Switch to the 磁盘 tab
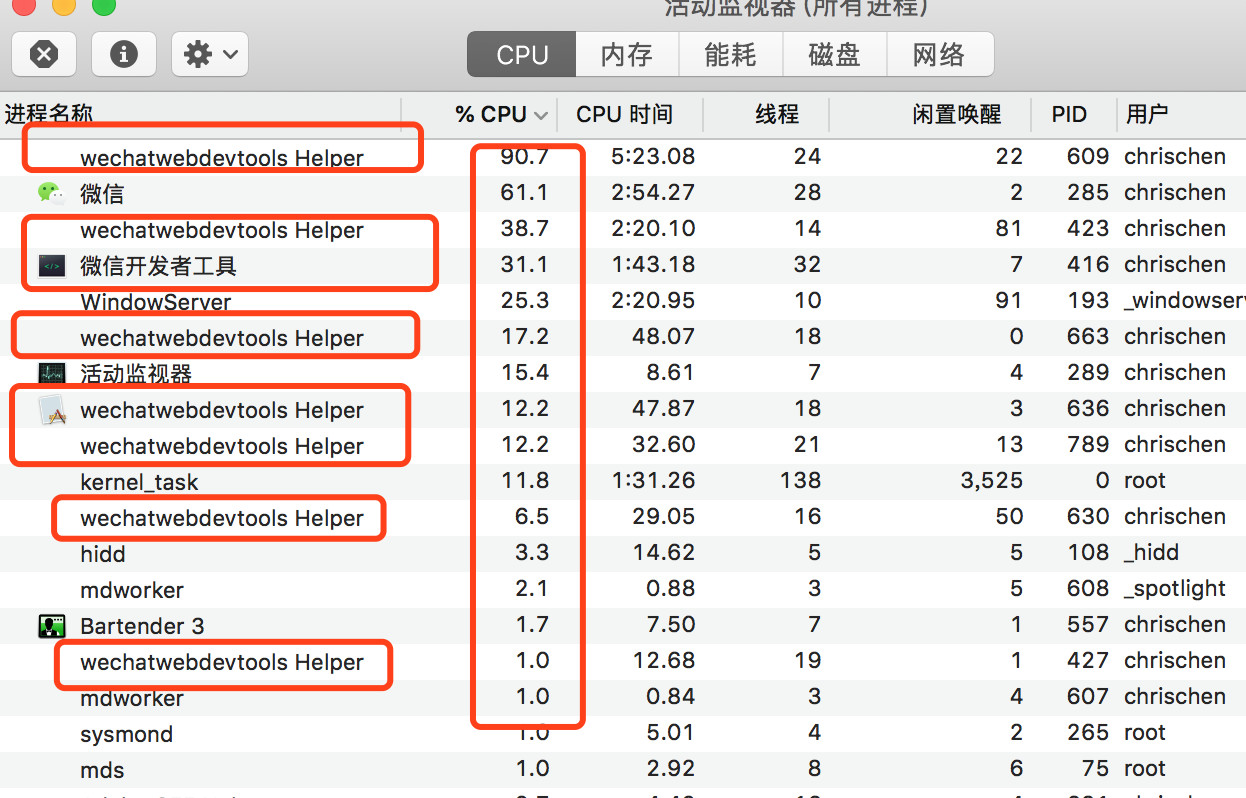The width and height of the screenshot is (1246, 798). (x=835, y=54)
